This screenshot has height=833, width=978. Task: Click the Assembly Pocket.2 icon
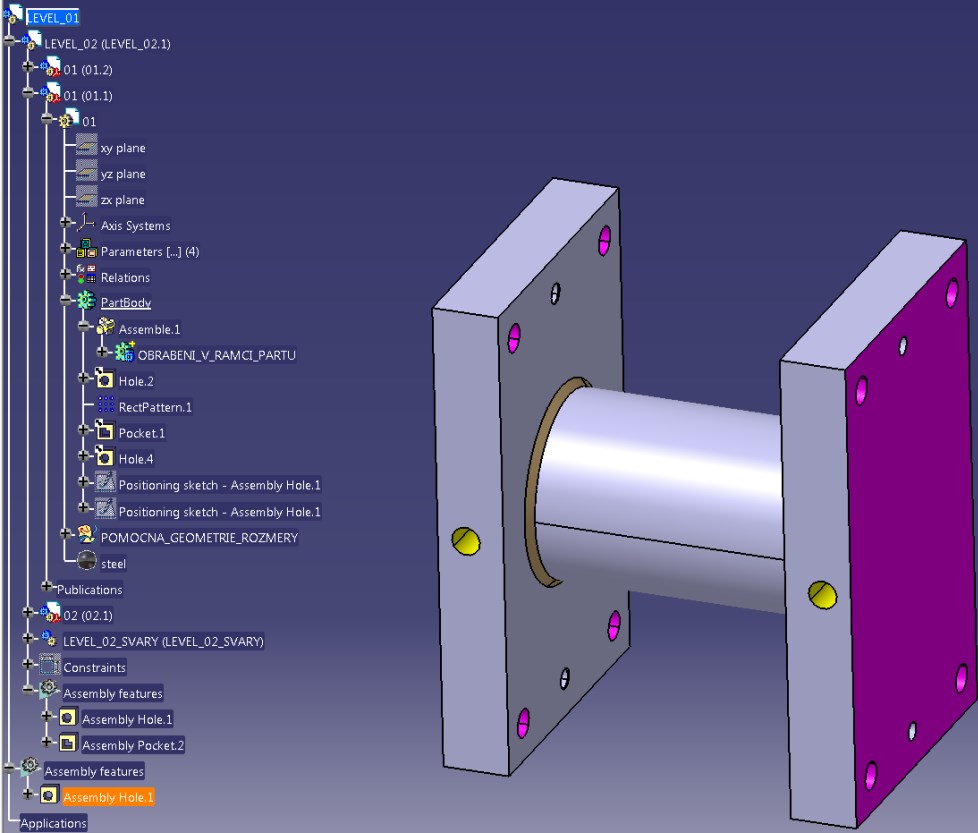coord(68,743)
